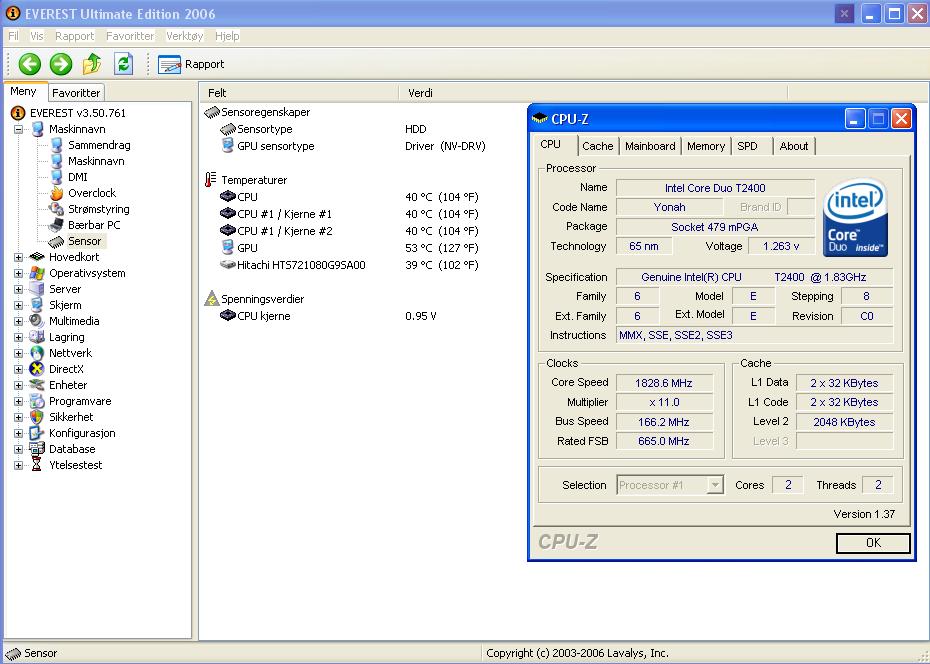
Task: Open the Verktøy menu
Action: [184, 36]
